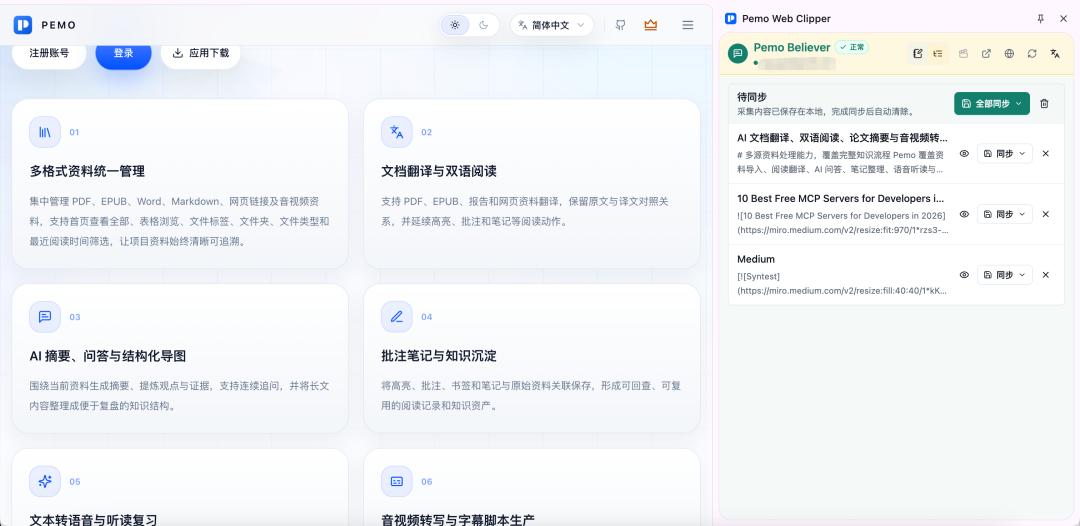The height and width of the screenshot is (526, 1080).
Task: Click the 应用下载 button
Action: point(200,53)
